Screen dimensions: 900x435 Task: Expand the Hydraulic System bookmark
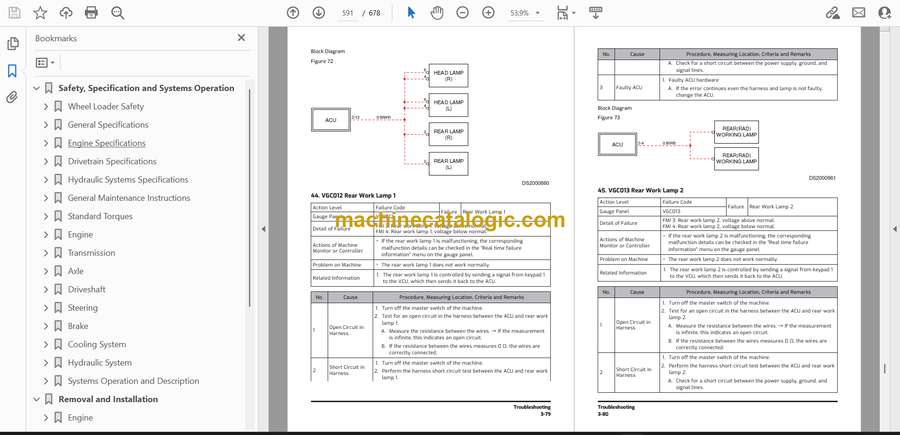click(x=46, y=363)
